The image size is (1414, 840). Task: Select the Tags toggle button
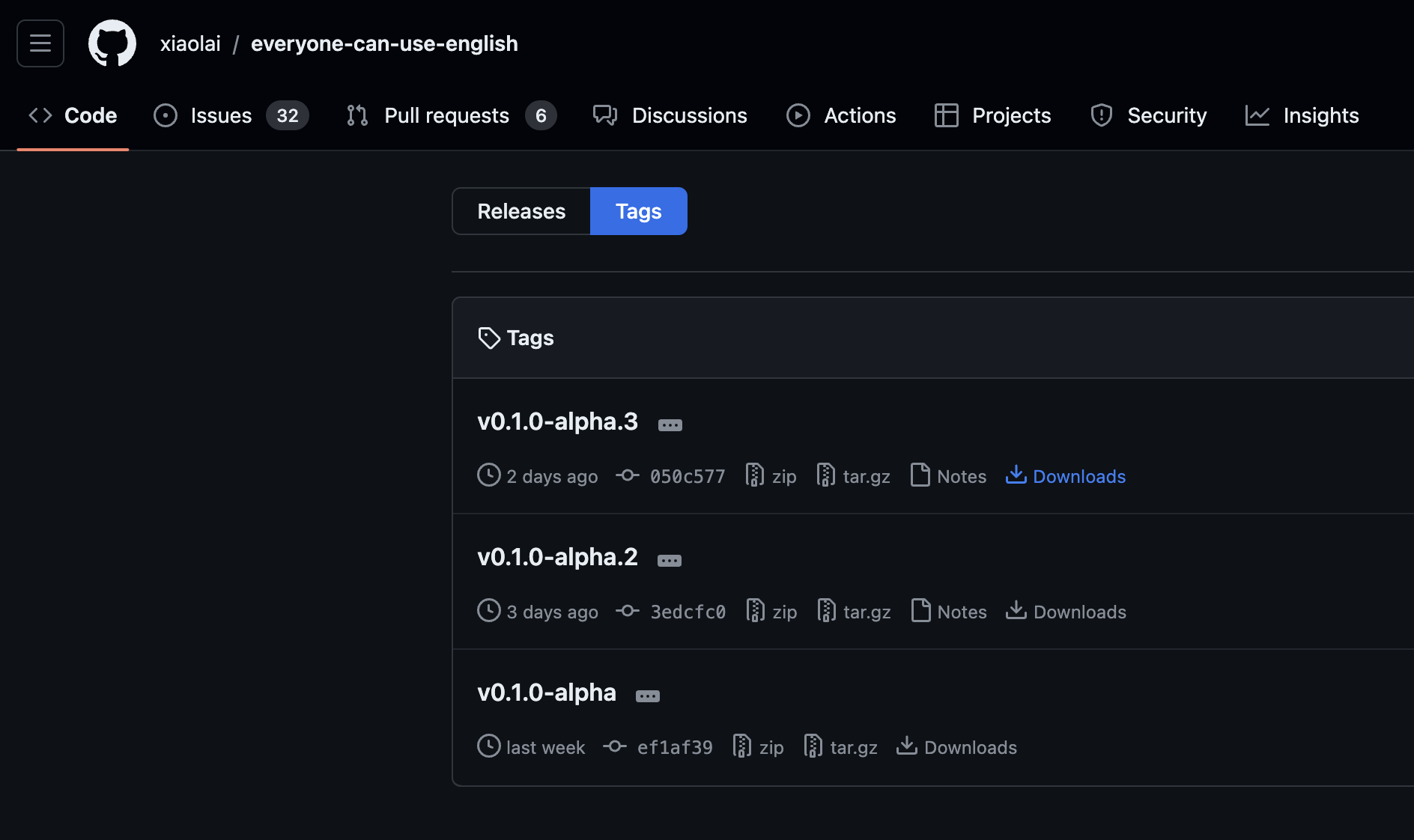[638, 211]
